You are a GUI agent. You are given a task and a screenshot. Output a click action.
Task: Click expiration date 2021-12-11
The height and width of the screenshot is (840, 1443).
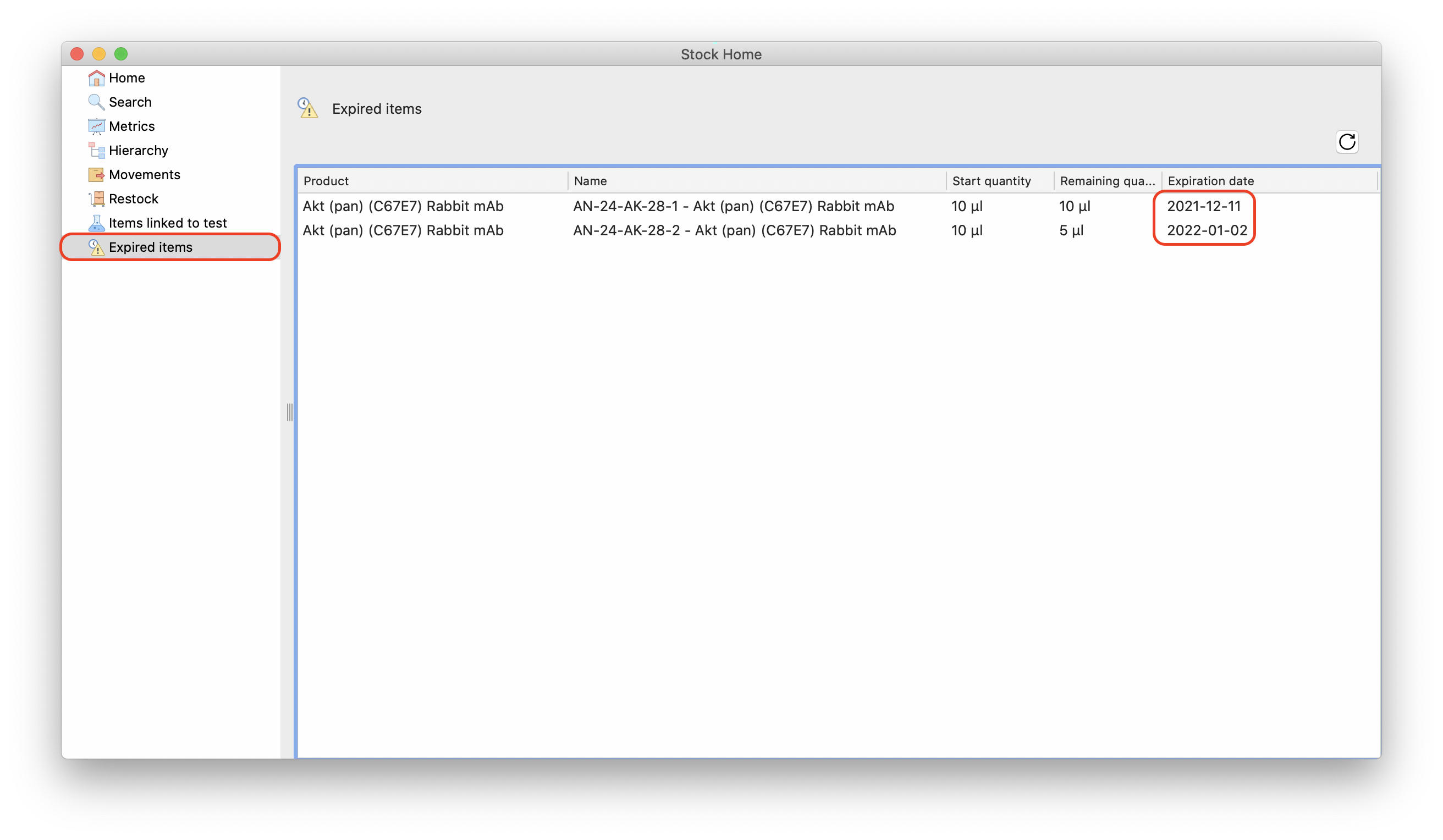point(1204,206)
